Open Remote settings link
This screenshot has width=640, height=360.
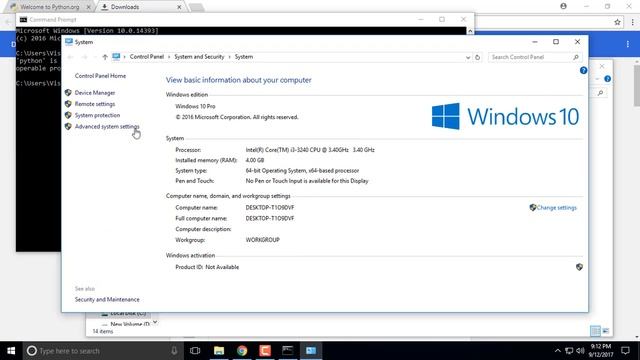click(95, 104)
